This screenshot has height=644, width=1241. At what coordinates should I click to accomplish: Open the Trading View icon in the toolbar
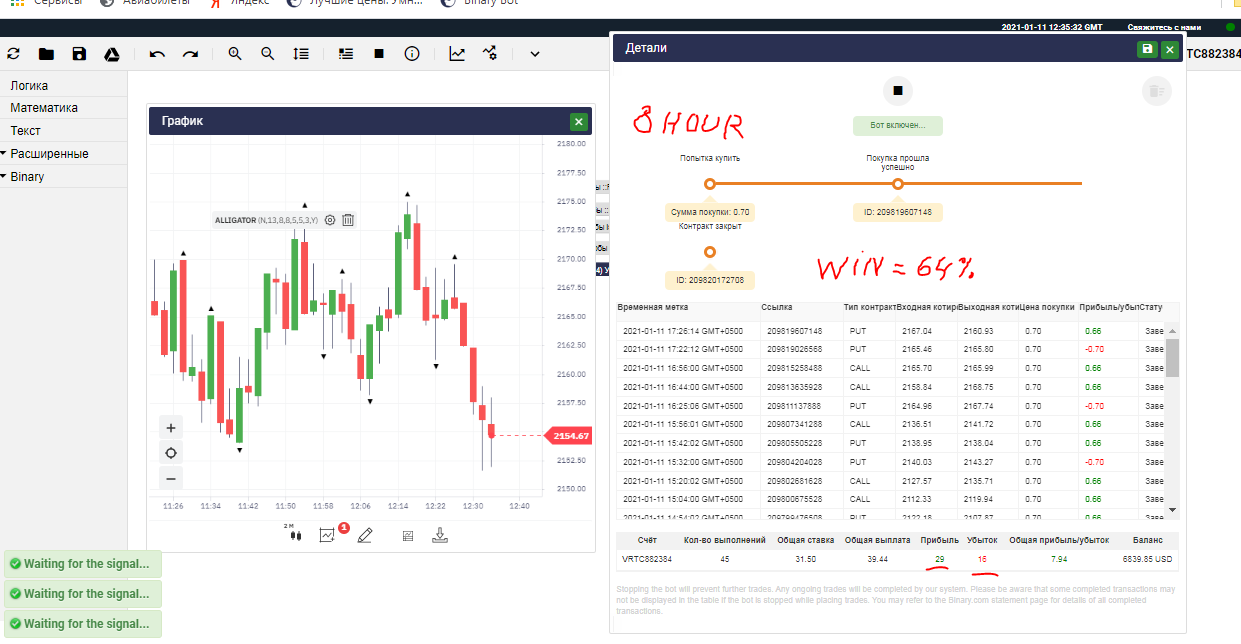pyautogui.click(x=490, y=54)
